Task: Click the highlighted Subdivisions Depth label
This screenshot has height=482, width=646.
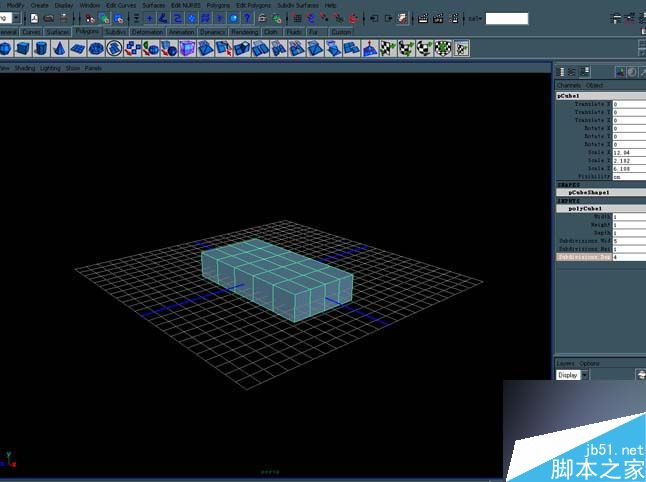Action: (584, 257)
